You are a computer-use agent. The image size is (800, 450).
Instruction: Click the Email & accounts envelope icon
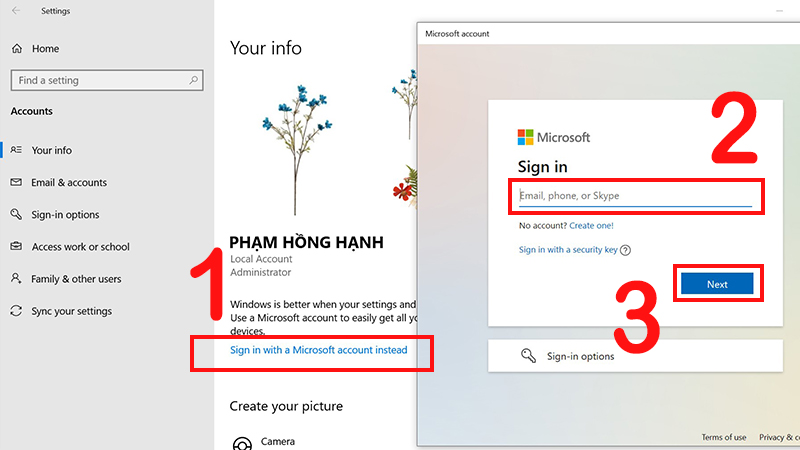tap(16, 182)
